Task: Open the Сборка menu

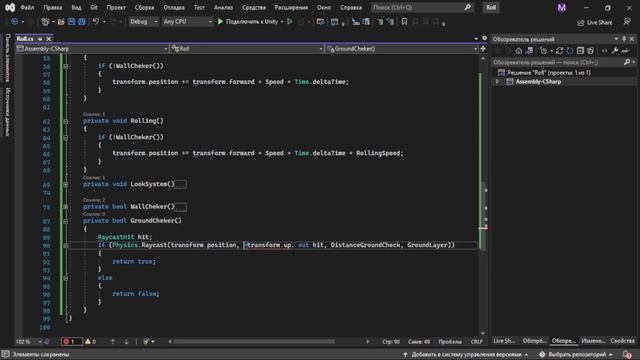Action: [144, 7]
